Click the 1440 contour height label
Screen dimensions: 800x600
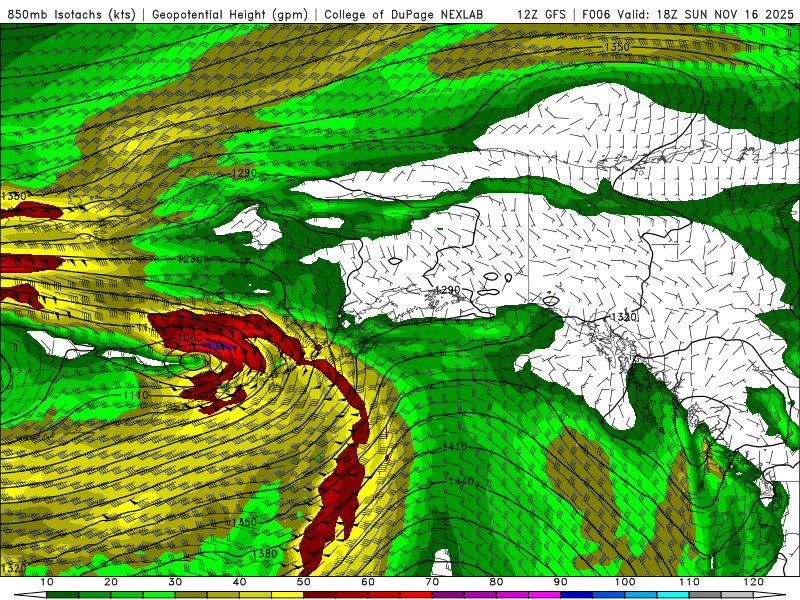pyautogui.click(x=461, y=481)
